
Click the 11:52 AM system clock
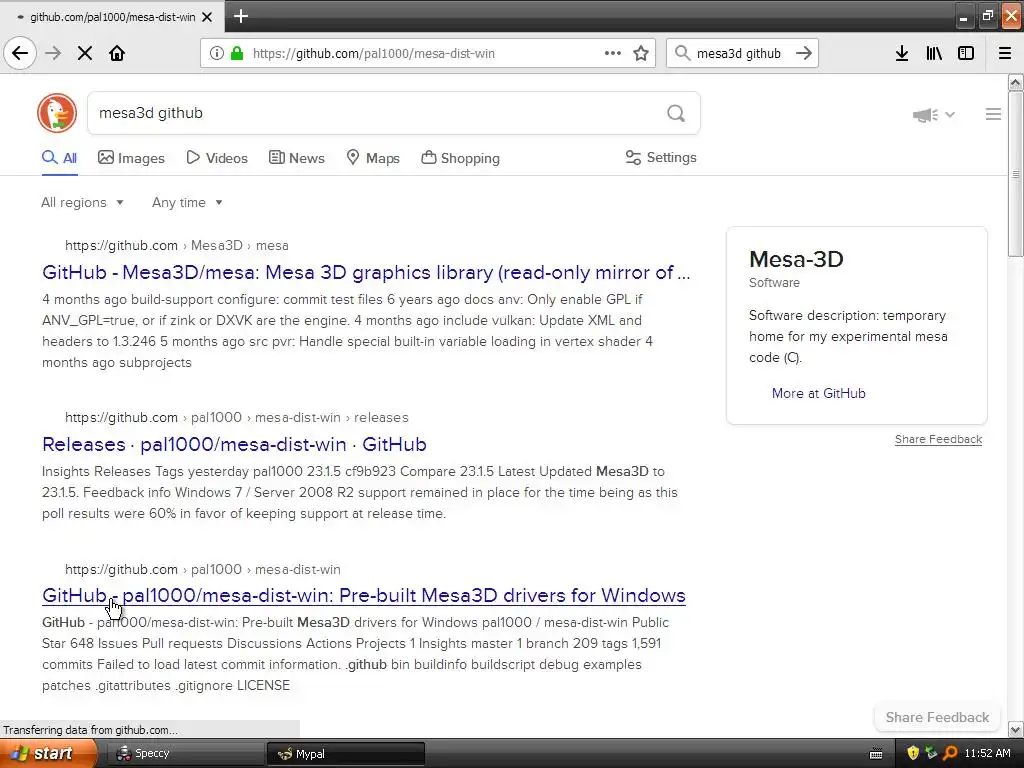(987, 753)
